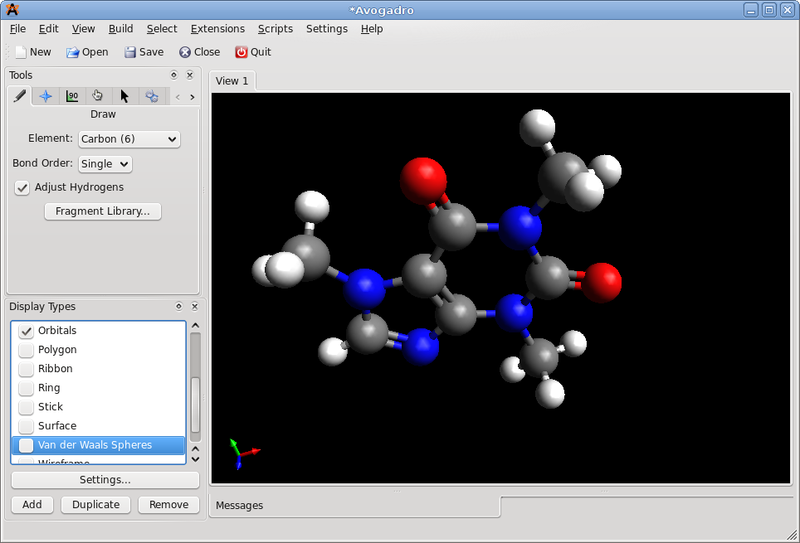Uncheck the Adjust Hydrogens checkbox
The width and height of the screenshot is (800, 543).
tap(22, 187)
